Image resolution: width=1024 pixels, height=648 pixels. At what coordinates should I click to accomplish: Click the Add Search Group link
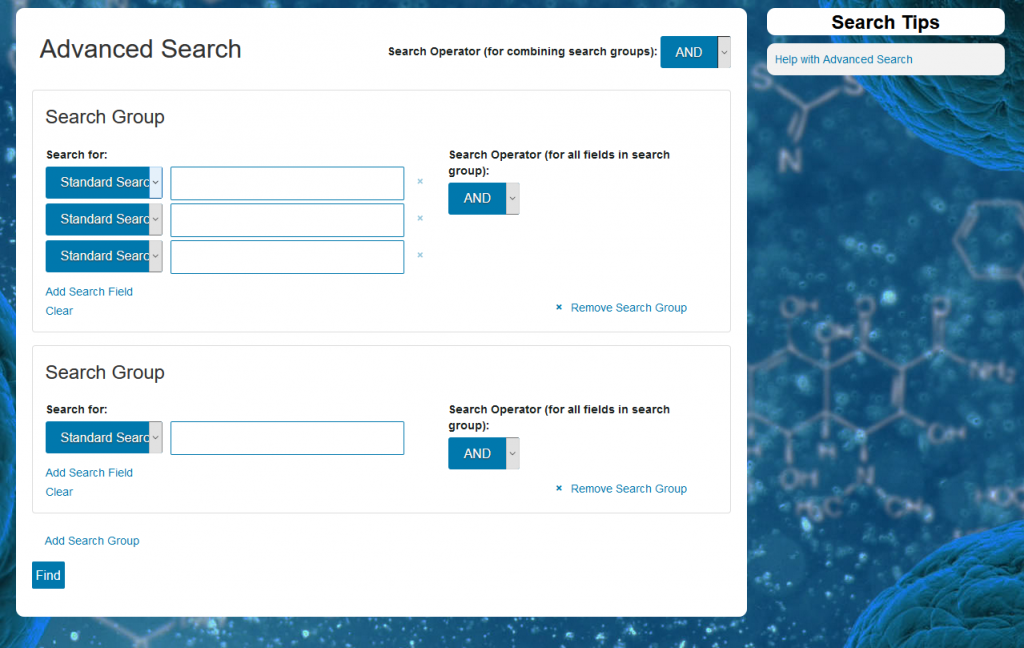tap(92, 541)
